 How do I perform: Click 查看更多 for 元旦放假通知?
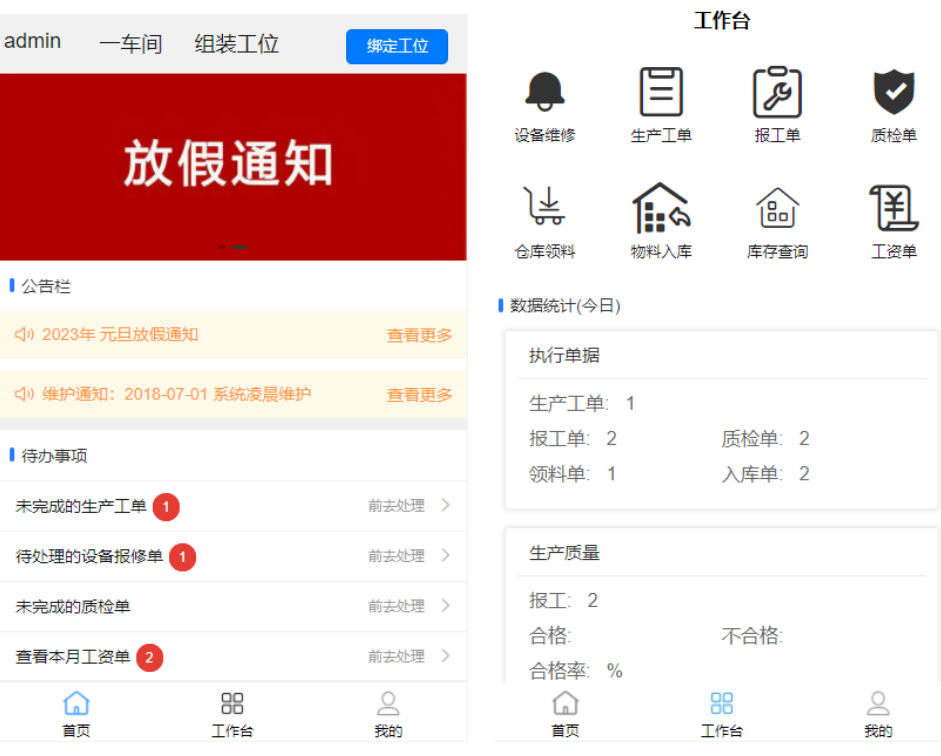[x=419, y=335]
